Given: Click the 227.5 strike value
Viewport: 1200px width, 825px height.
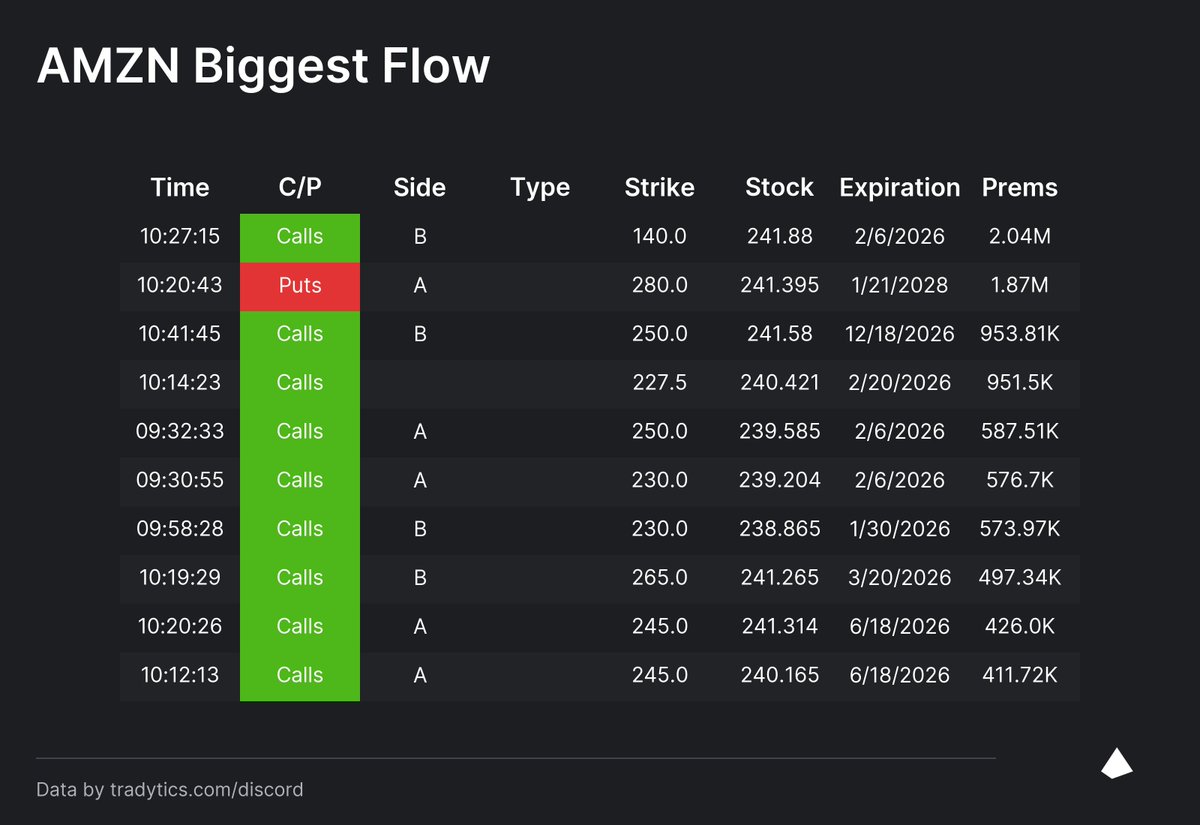Looking at the screenshot, I should tap(660, 383).
